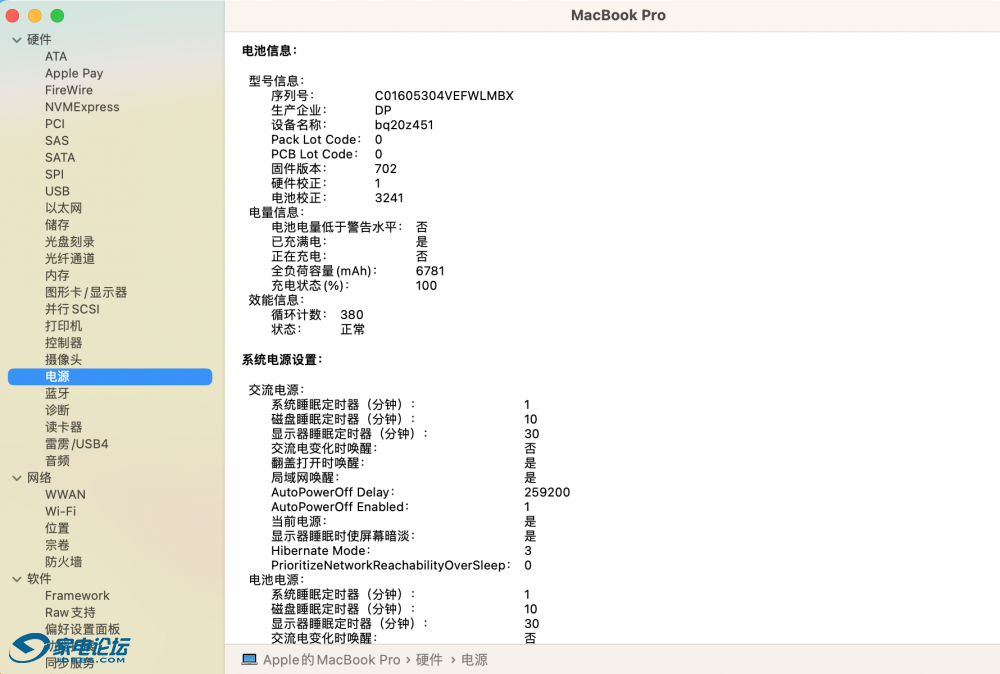Open the Wi-Fi sidebar entry
1000x674 pixels.
[x=61, y=511]
